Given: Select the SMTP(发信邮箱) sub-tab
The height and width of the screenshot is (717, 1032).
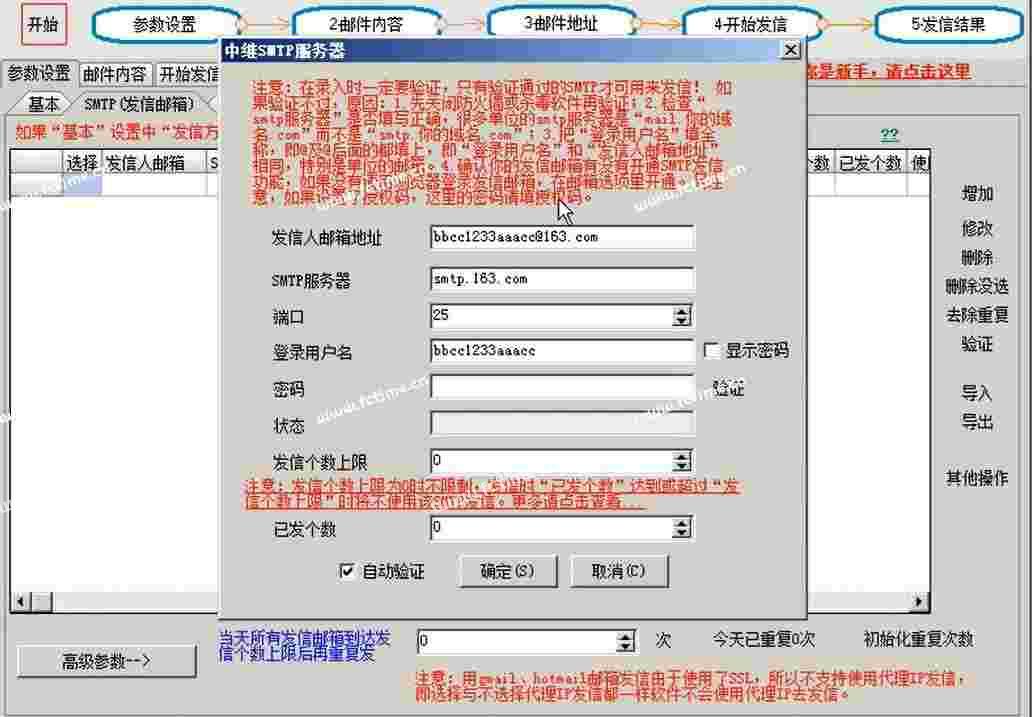Looking at the screenshot, I should 140,104.
